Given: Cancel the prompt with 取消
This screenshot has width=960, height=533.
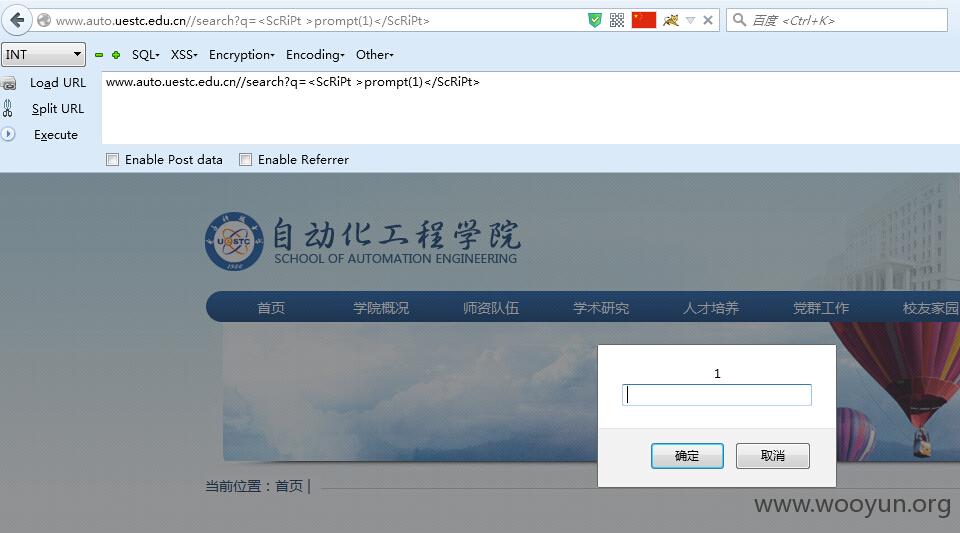Looking at the screenshot, I should click(x=773, y=456).
